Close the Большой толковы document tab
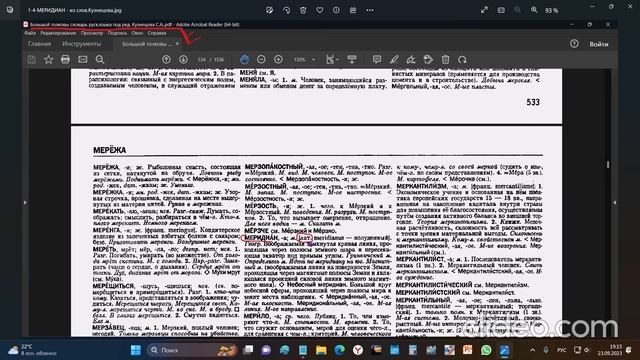This screenshot has height=360, width=640. point(177,44)
